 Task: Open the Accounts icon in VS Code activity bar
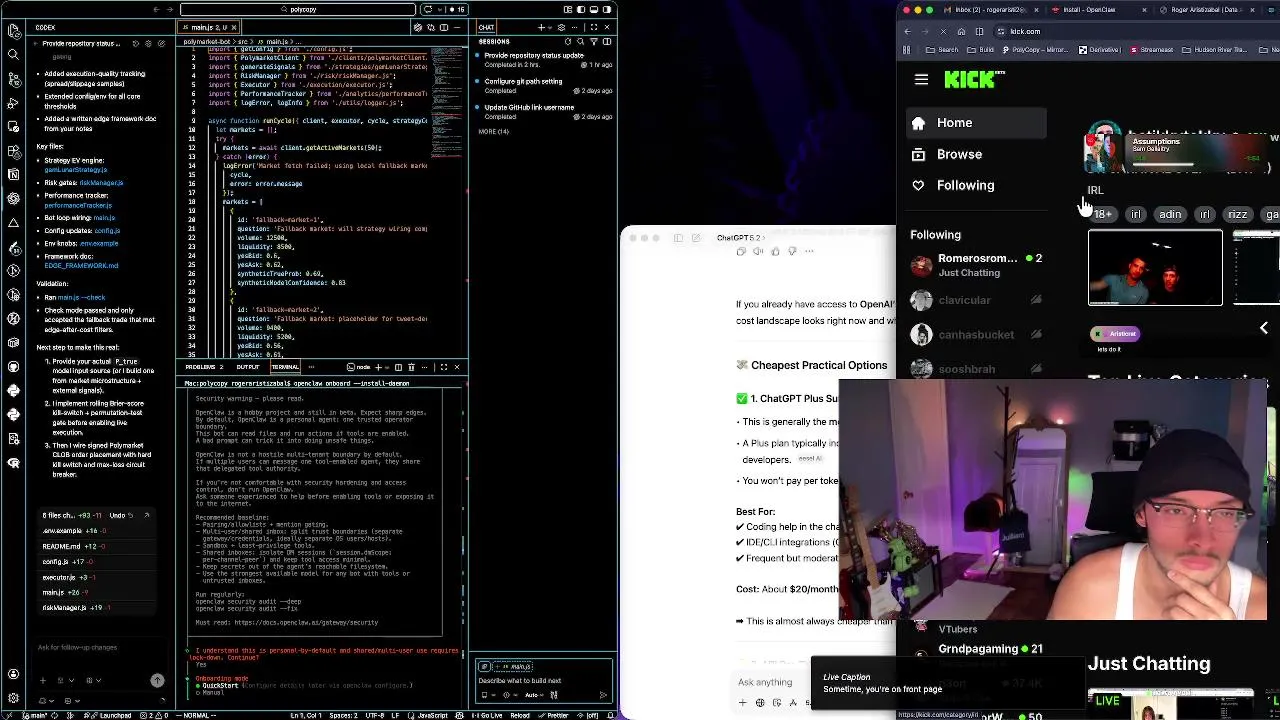click(x=13, y=674)
